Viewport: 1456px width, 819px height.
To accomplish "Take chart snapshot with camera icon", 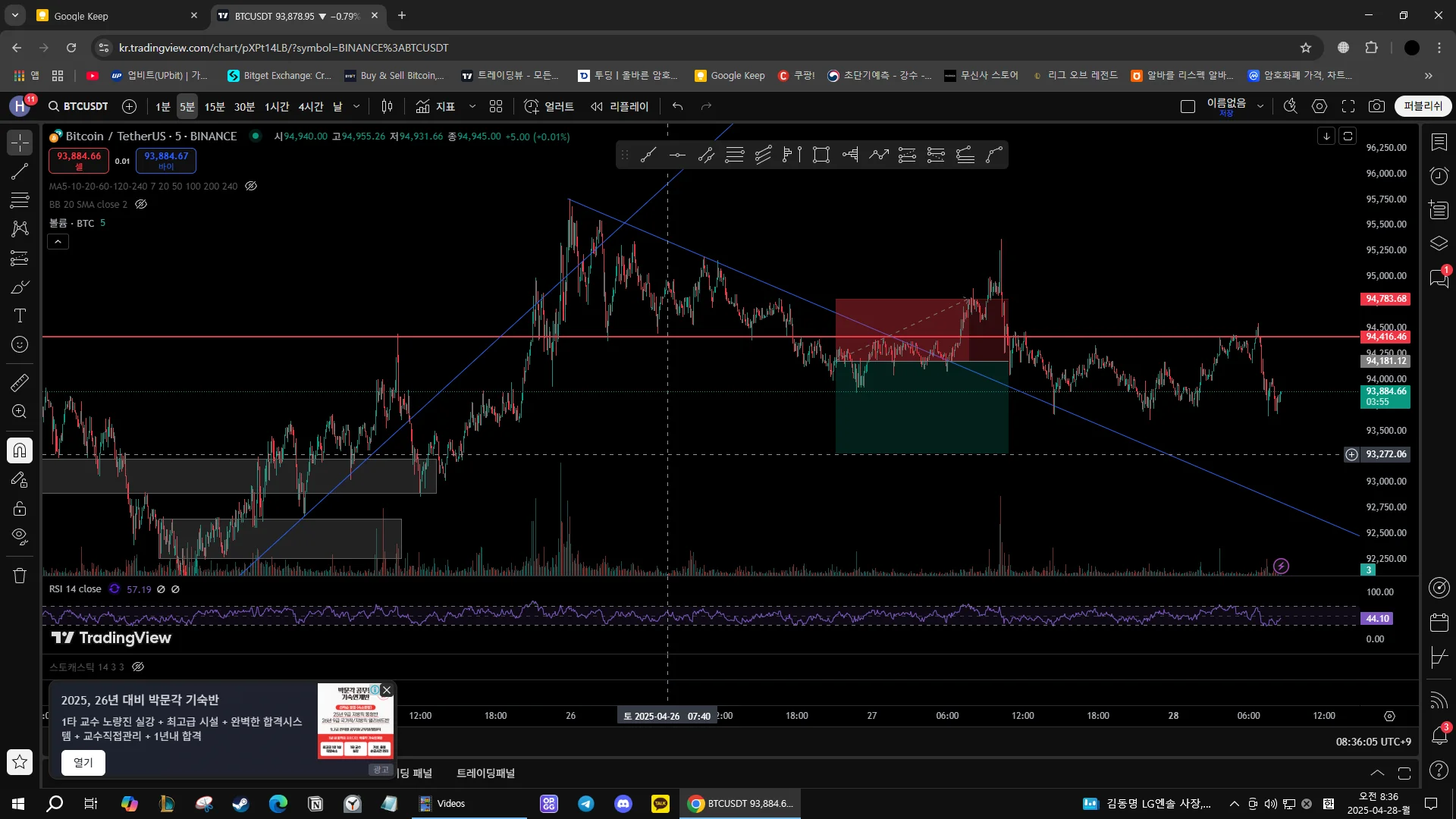I will [1376, 107].
